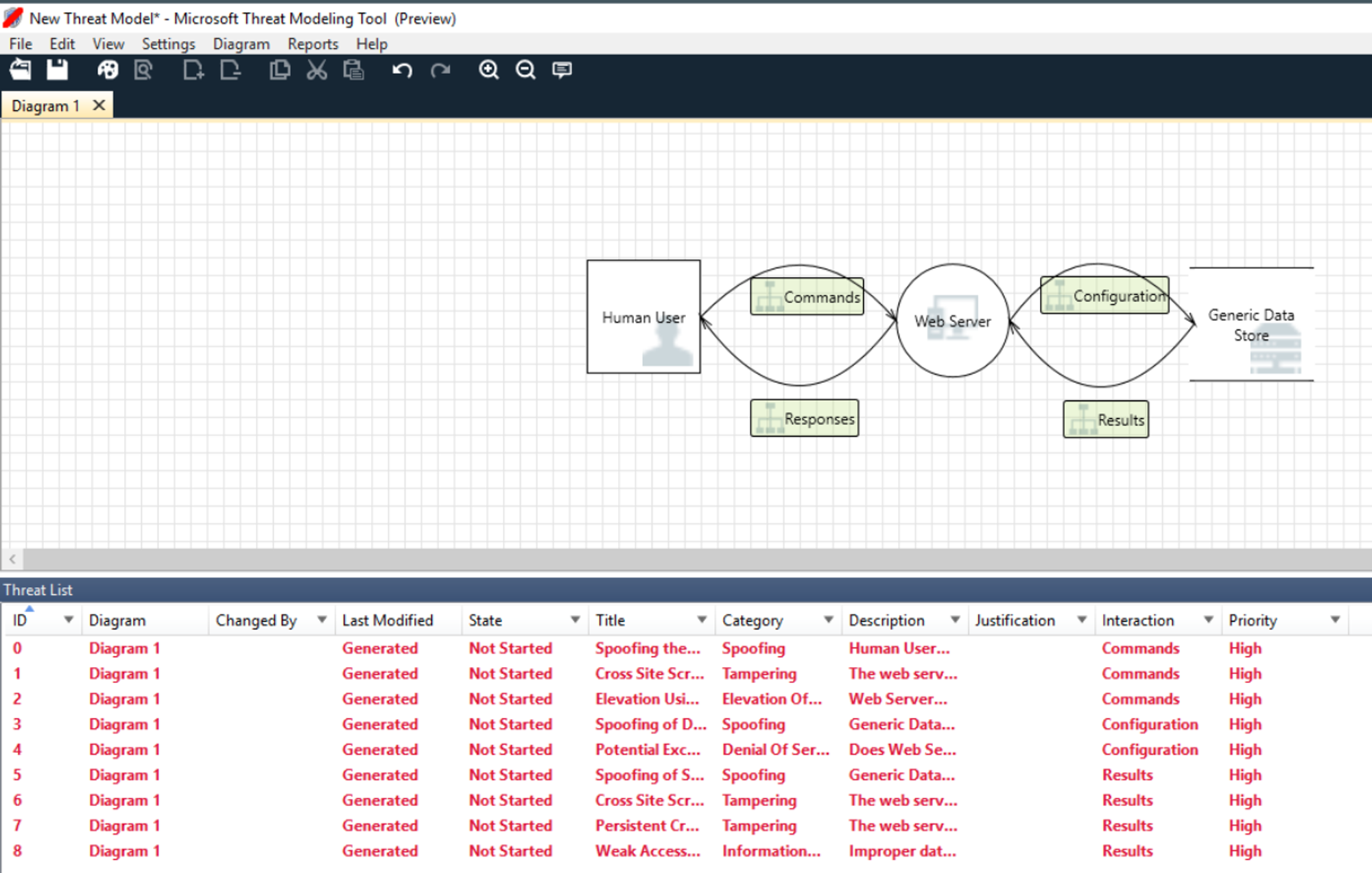Switch to analysis view icon
Viewport: 1372px width, 873px height.
pyautogui.click(x=143, y=70)
